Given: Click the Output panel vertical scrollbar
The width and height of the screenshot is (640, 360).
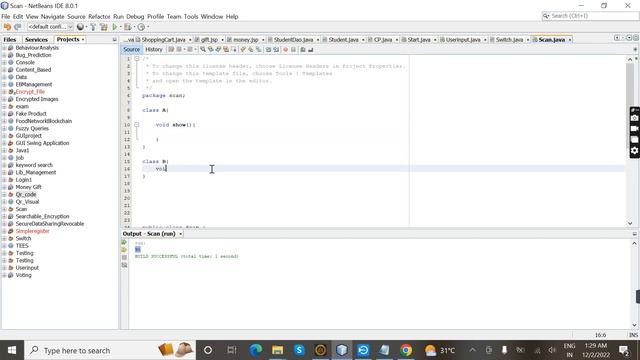Looking at the screenshot, I should 634,284.
